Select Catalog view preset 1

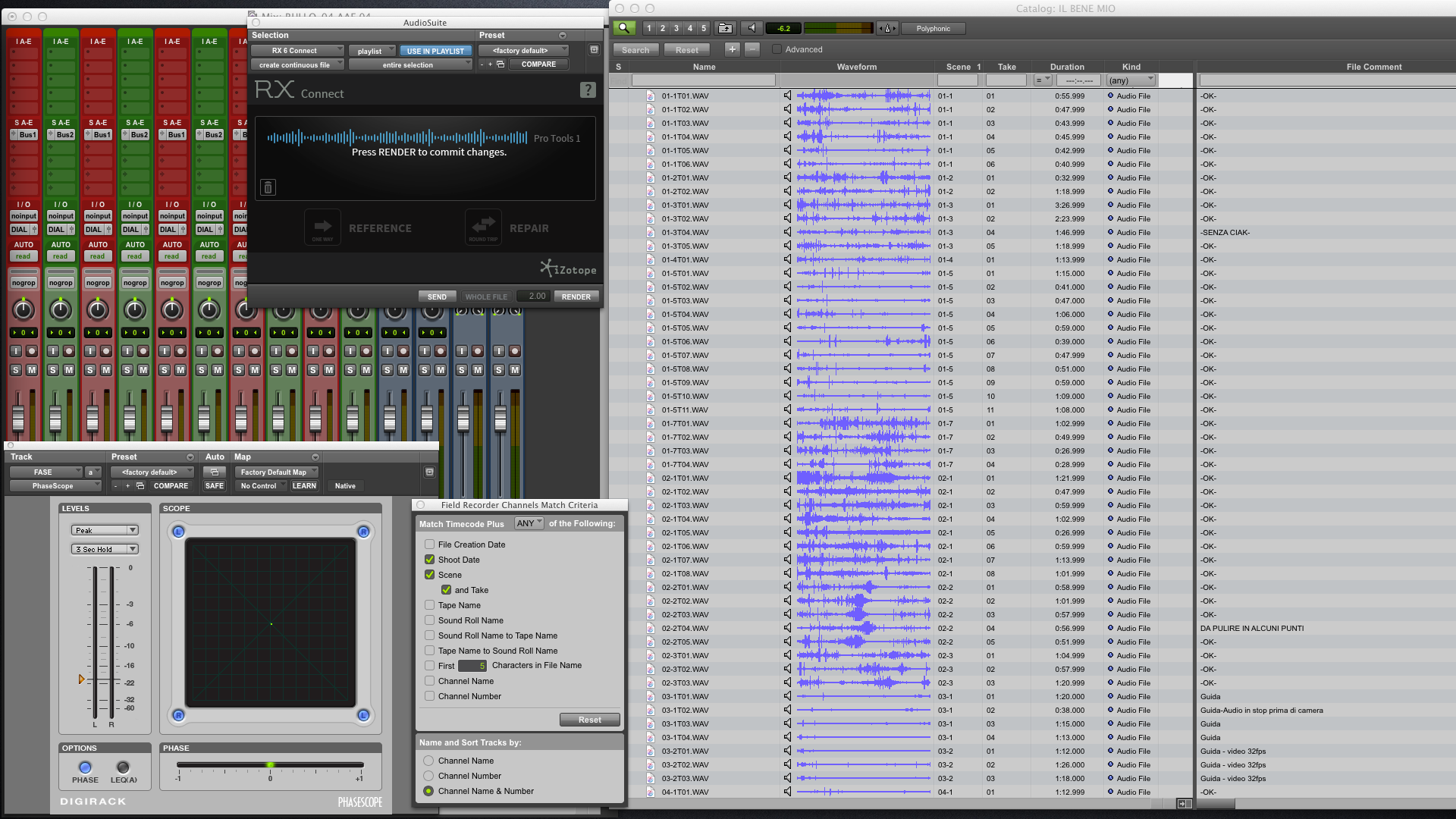tap(649, 28)
